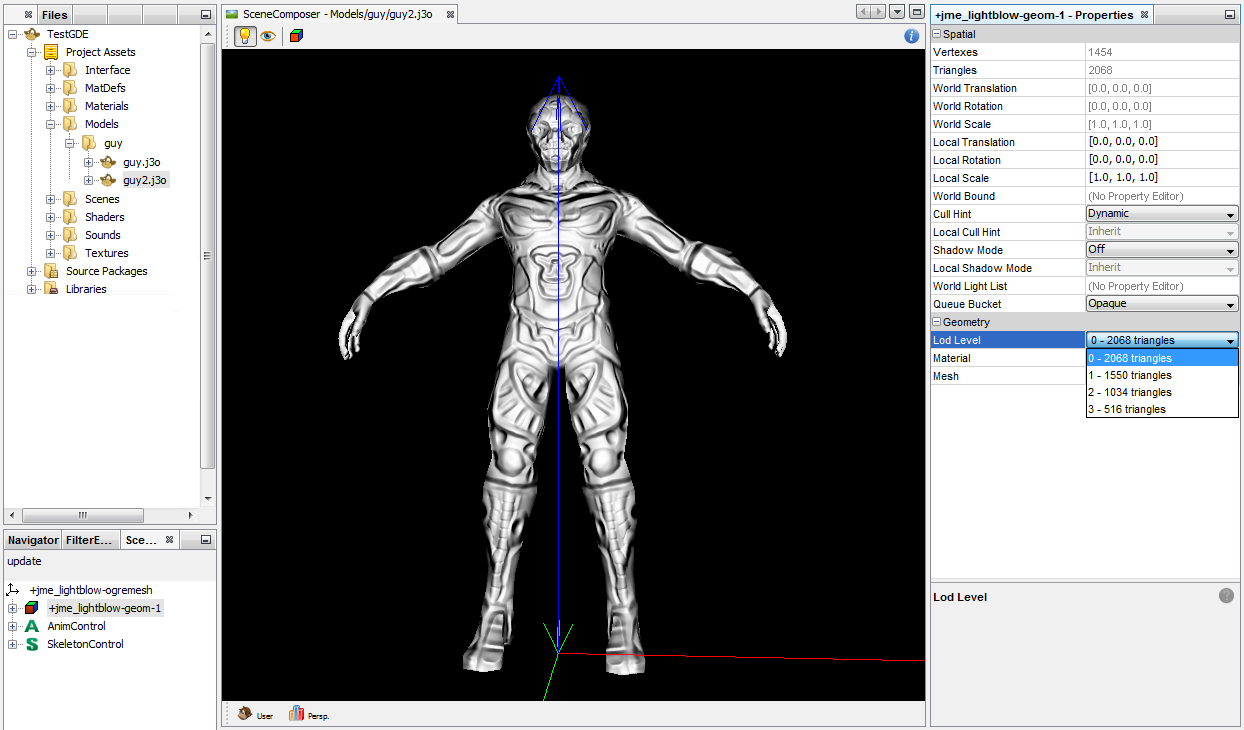Expand the Textures folder in Project Assets

51,253
